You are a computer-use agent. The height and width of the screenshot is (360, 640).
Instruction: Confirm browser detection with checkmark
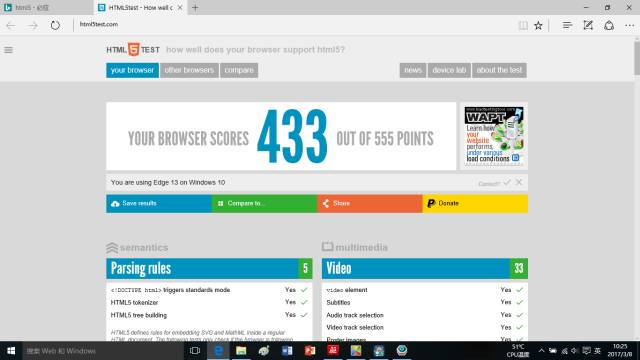click(x=507, y=182)
